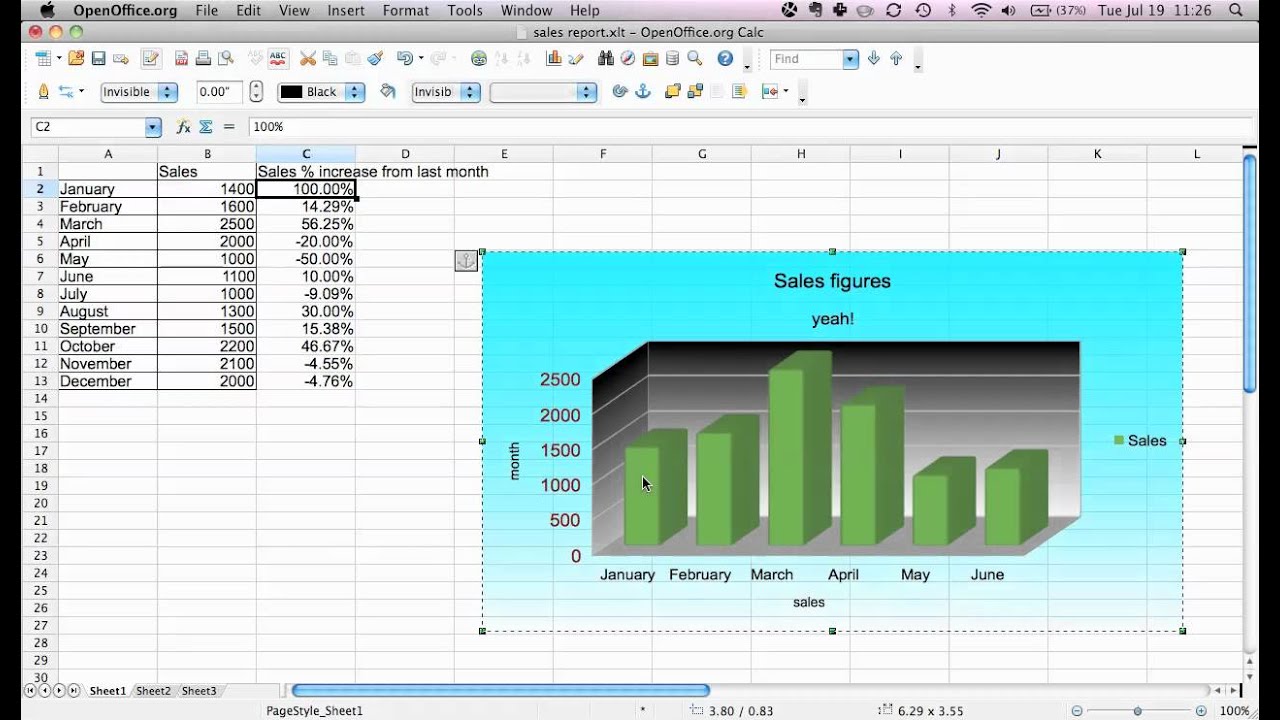Switch to Sheet3 tab

click(x=198, y=691)
